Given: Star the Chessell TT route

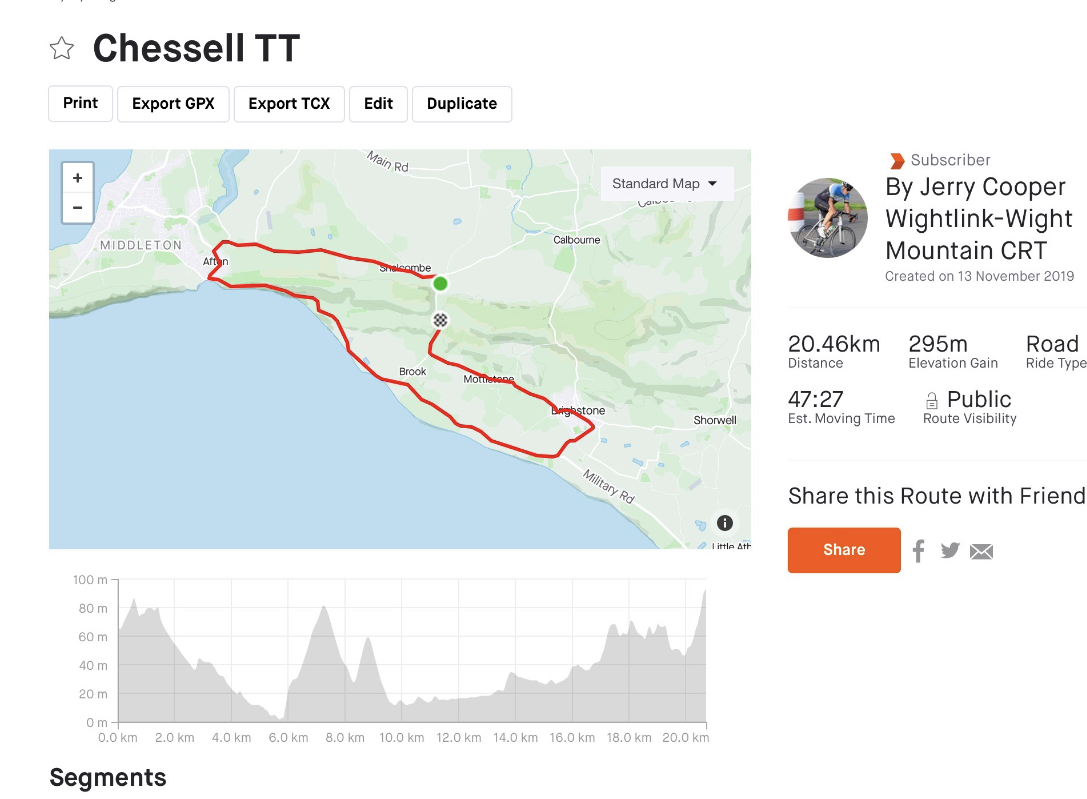Looking at the screenshot, I should (x=62, y=49).
